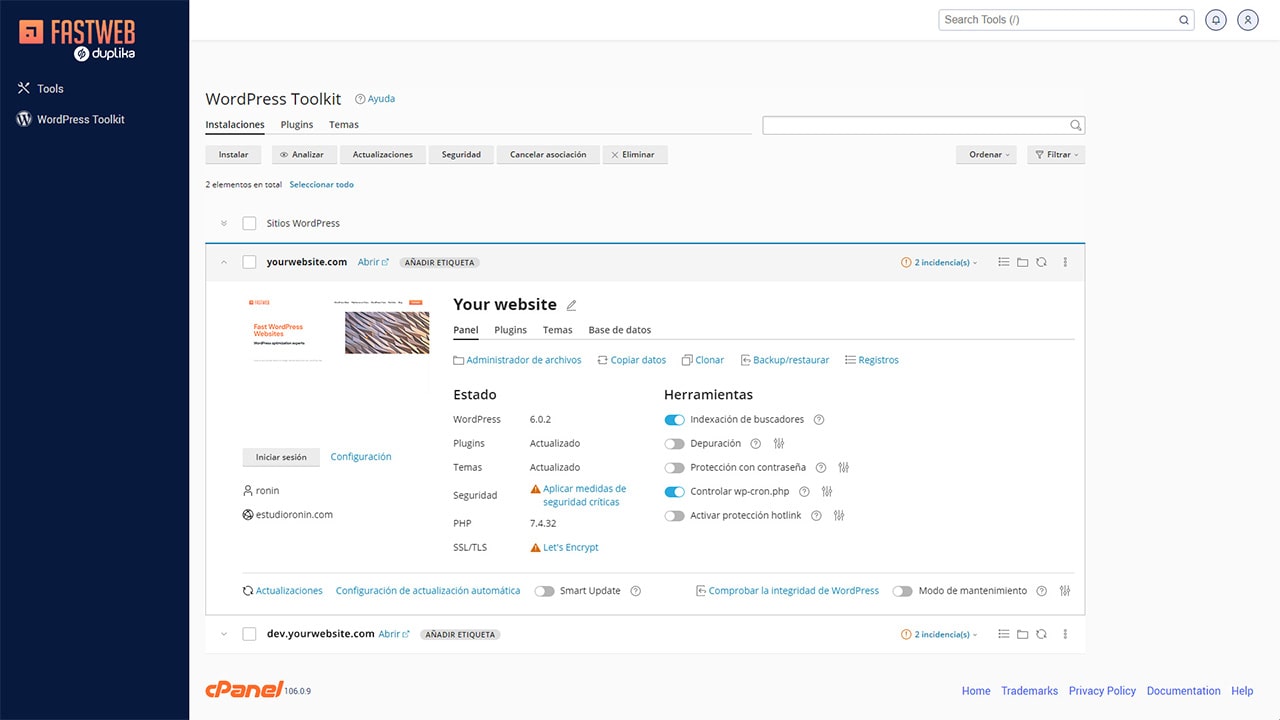The width and height of the screenshot is (1280, 720).
Task: Edit site name pencil icon
Action: point(572,305)
